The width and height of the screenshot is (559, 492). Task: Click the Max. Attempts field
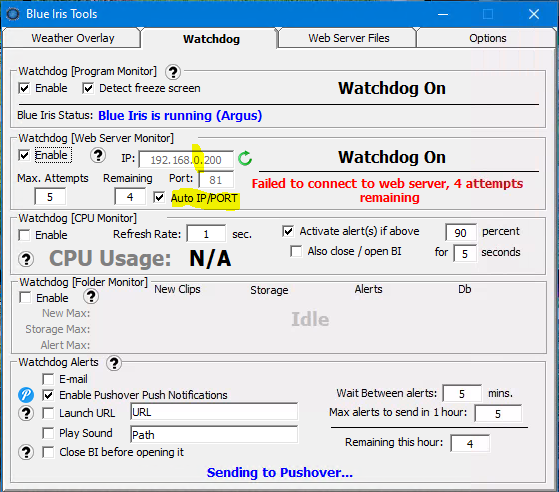point(50,197)
